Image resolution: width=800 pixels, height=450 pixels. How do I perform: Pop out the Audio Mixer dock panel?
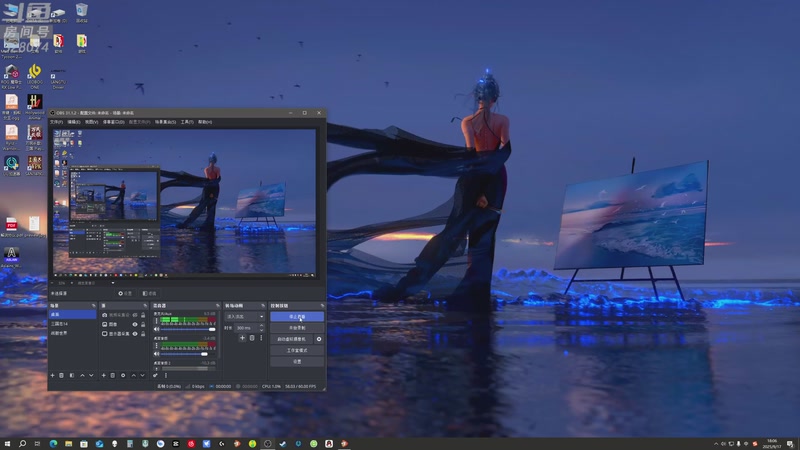[218, 306]
